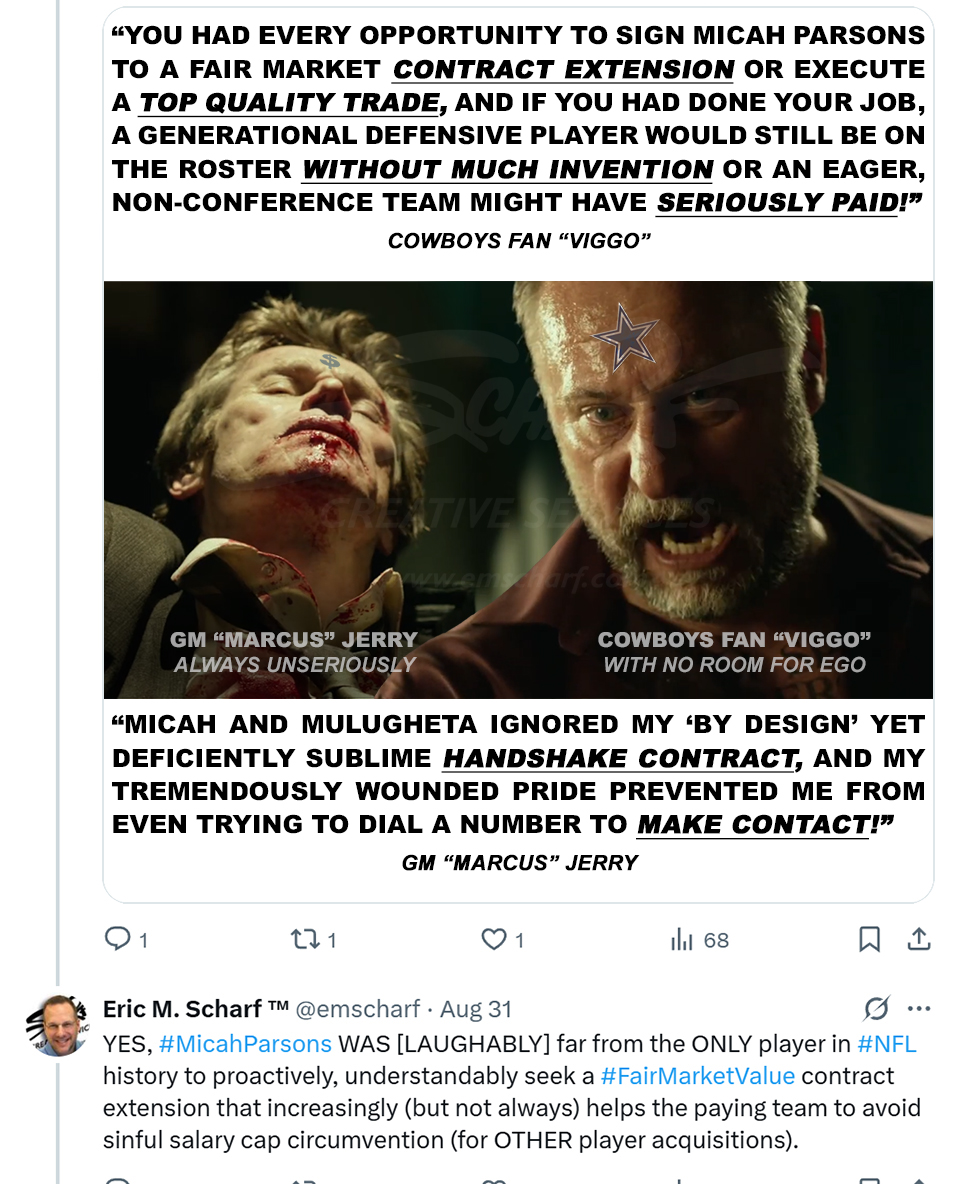Screen dimensions: 960x1184
Task: Repost the meme tweet
Action: (302, 939)
